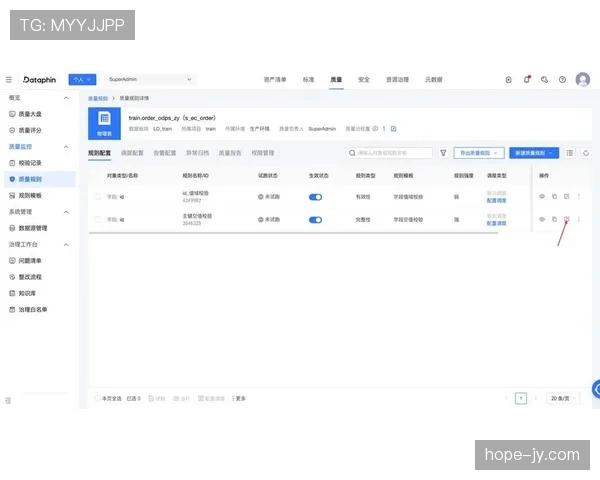Image resolution: width=600 pixels, height=480 pixels.
Task: View the first rule via eye icon
Action: tap(542, 196)
